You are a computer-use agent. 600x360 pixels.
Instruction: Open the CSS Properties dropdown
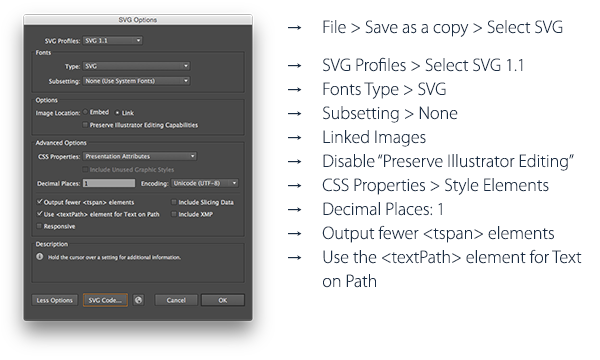(x=140, y=156)
